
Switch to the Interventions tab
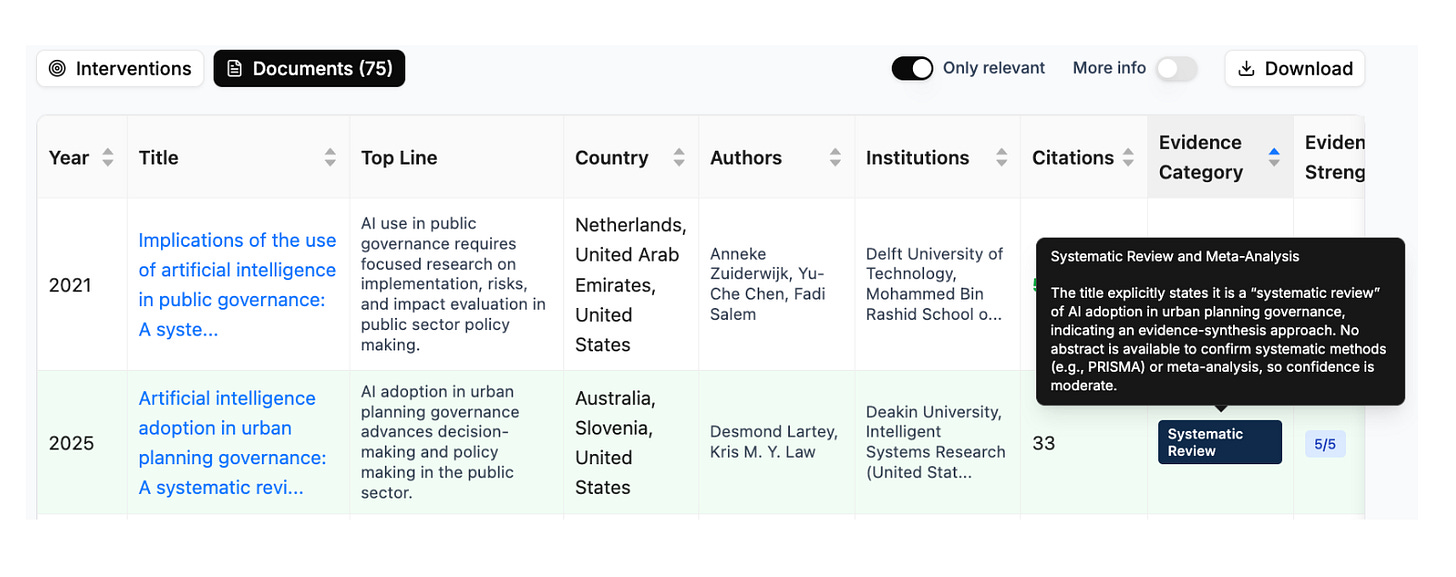tap(120, 68)
